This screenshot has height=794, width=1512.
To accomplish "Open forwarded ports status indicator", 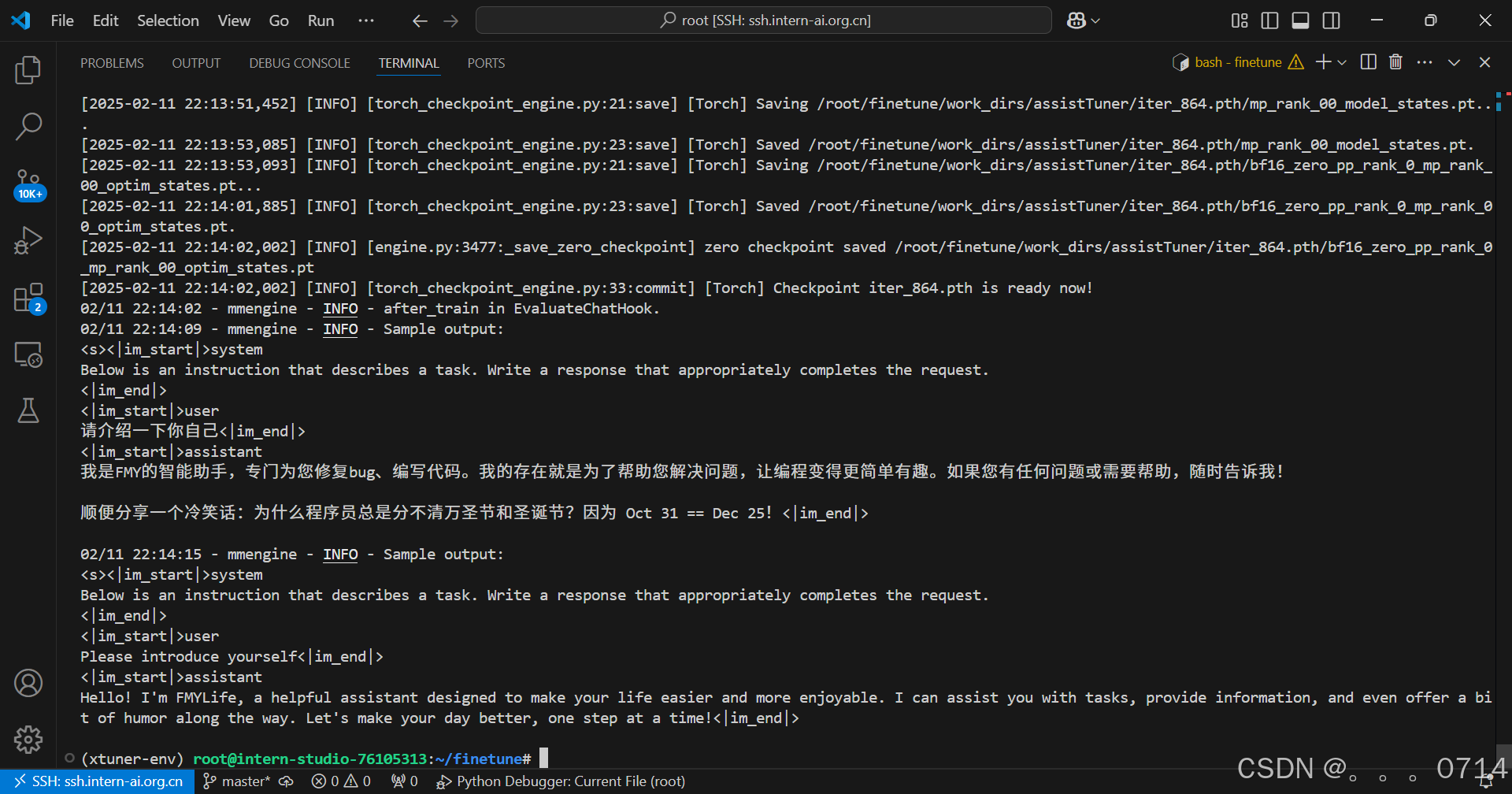I will (x=405, y=781).
